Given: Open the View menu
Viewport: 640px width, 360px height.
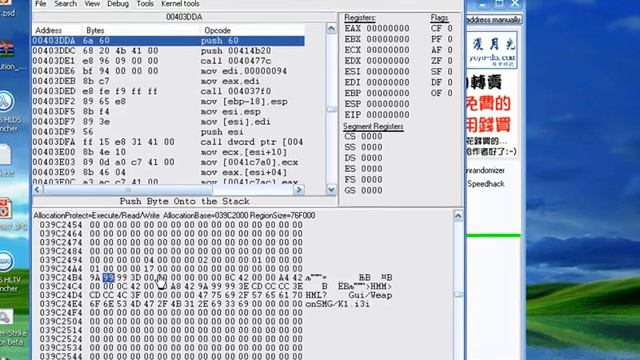Looking at the screenshot, I should tap(92, 4).
